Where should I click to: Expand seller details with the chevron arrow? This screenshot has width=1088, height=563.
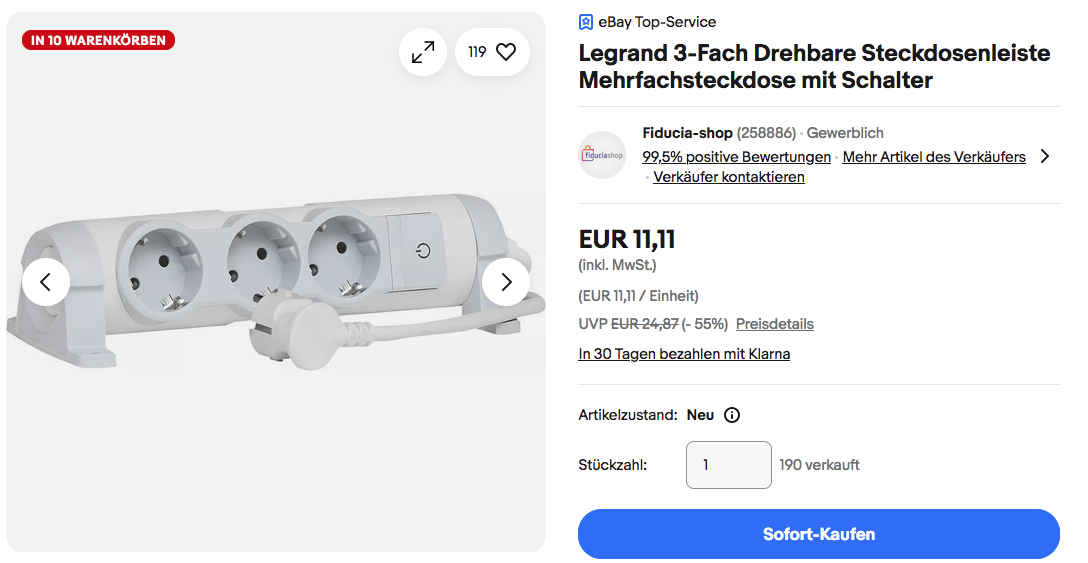click(x=1045, y=156)
